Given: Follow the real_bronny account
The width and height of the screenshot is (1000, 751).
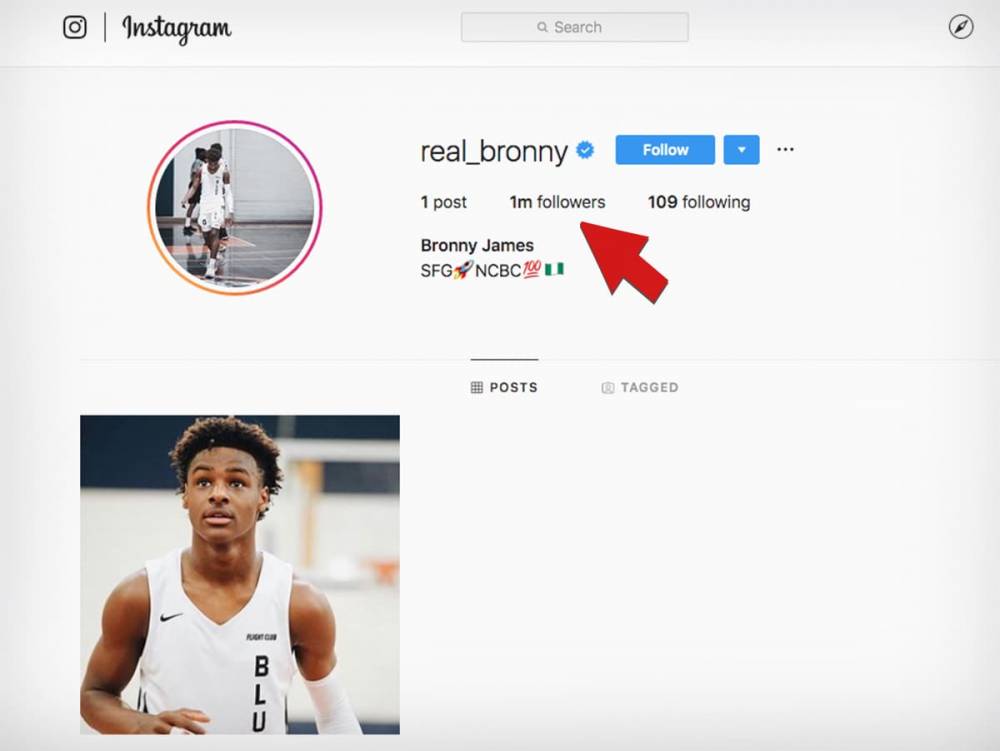Looking at the screenshot, I should pos(665,150).
